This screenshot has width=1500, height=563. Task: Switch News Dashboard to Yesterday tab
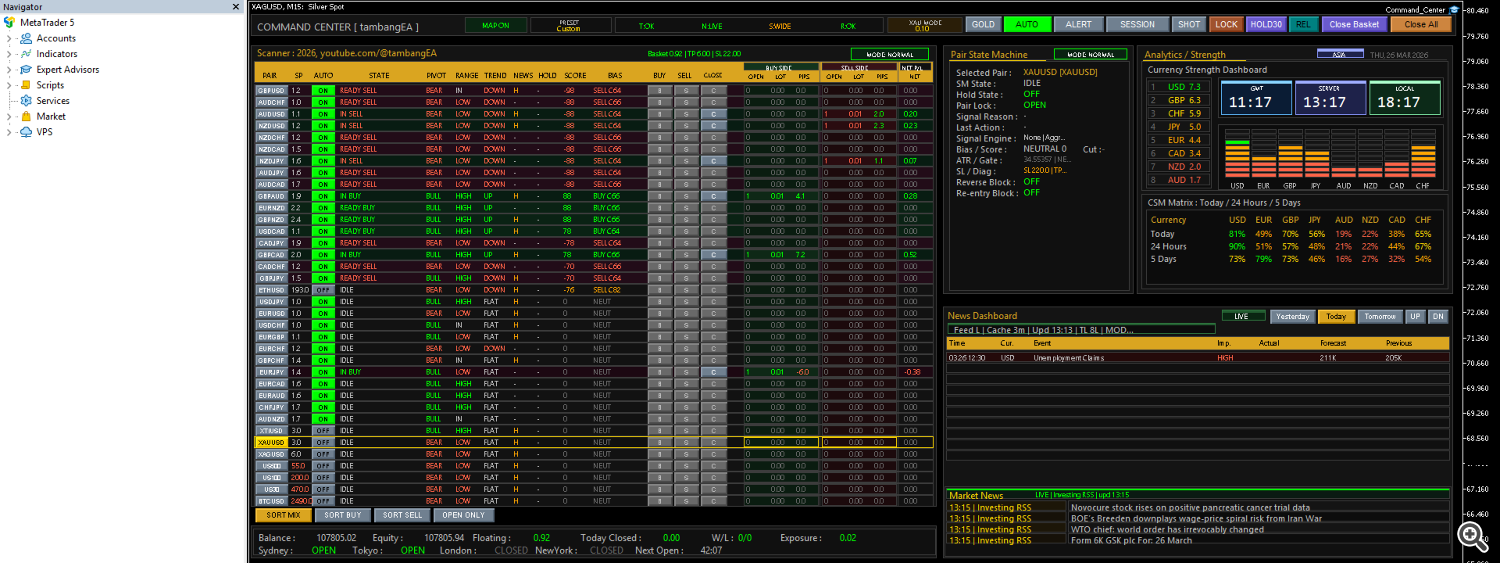click(1293, 316)
